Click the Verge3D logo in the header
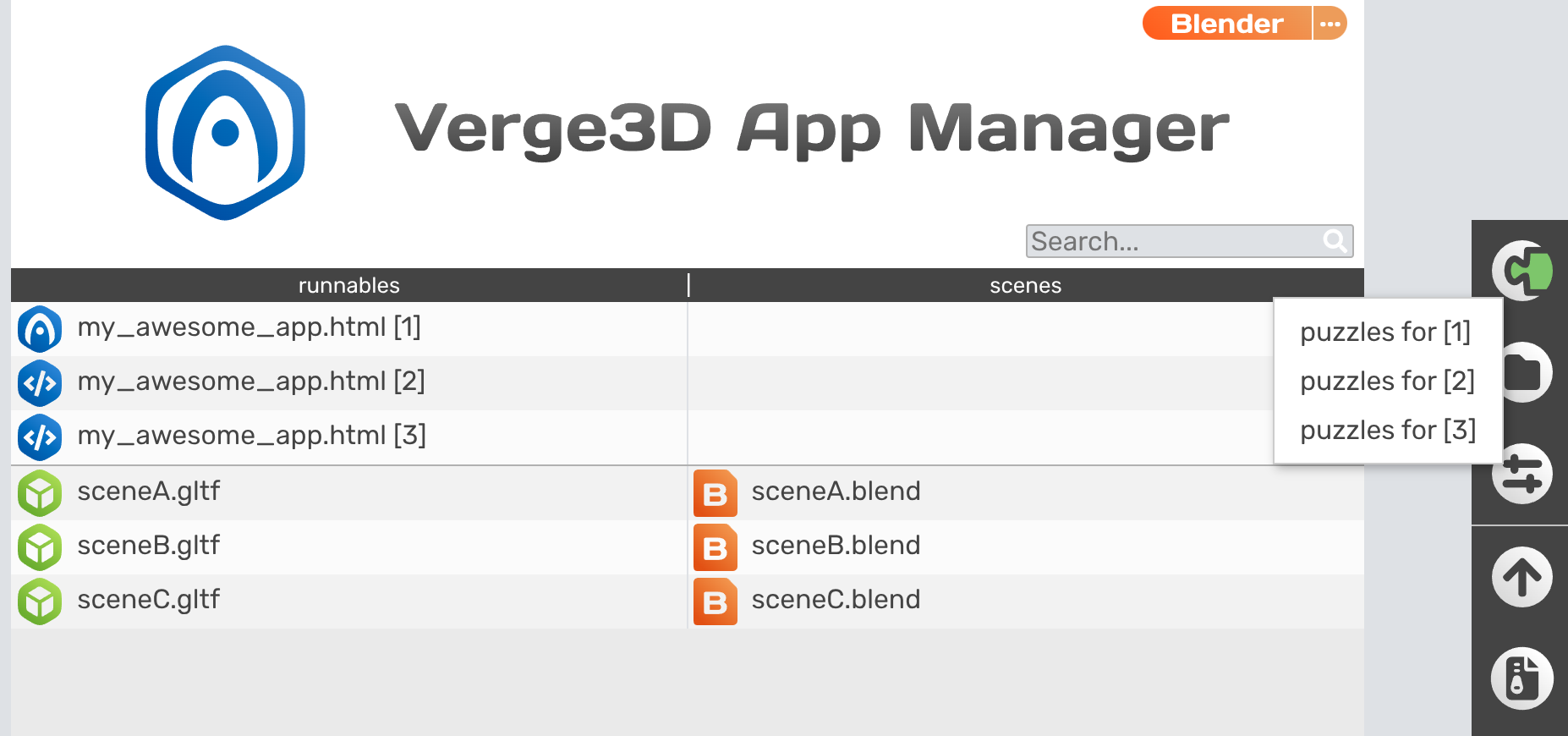The width and height of the screenshot is (1568, 736). pos(225,133)
